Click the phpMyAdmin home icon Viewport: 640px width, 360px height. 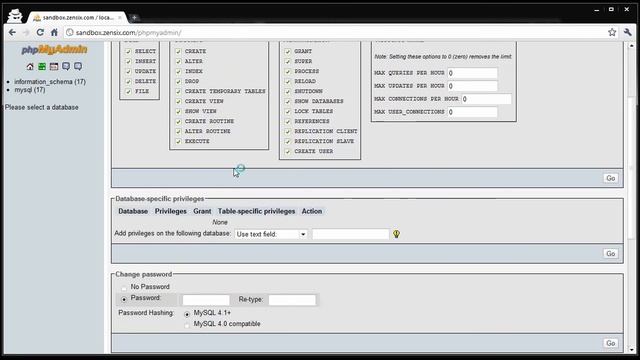(30, 67)
